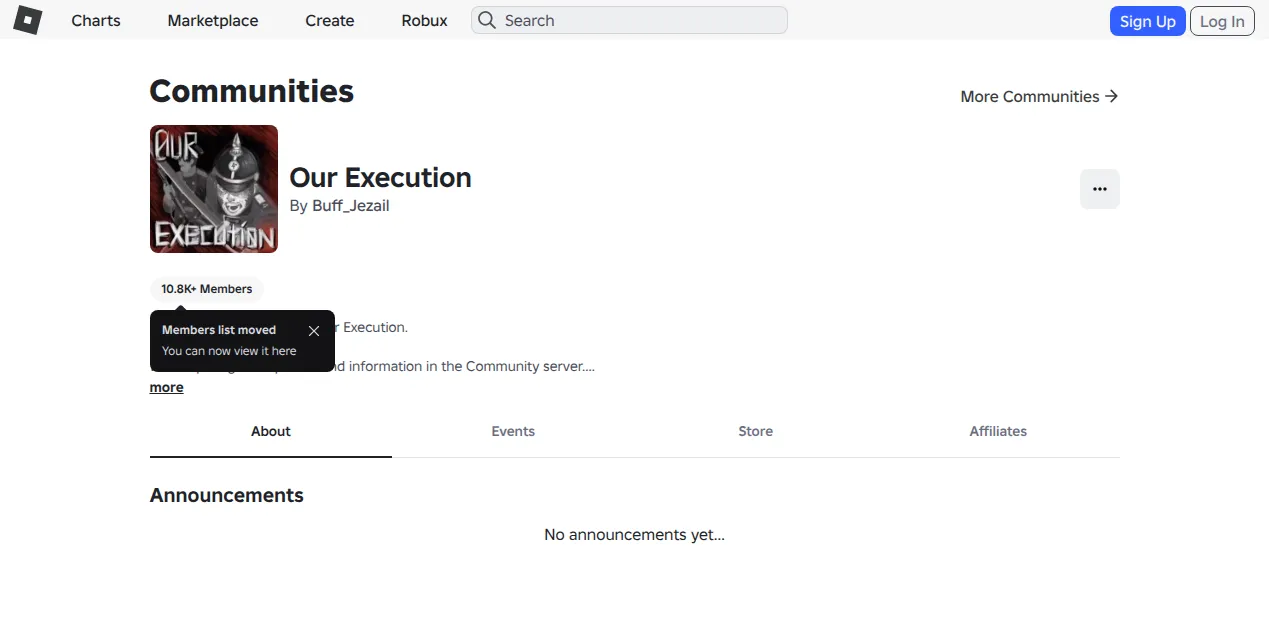Image resolution: width=1269 pixels, height=618 pixels.
Task: Click the Log In button
Action: [x=1222, y=21]
